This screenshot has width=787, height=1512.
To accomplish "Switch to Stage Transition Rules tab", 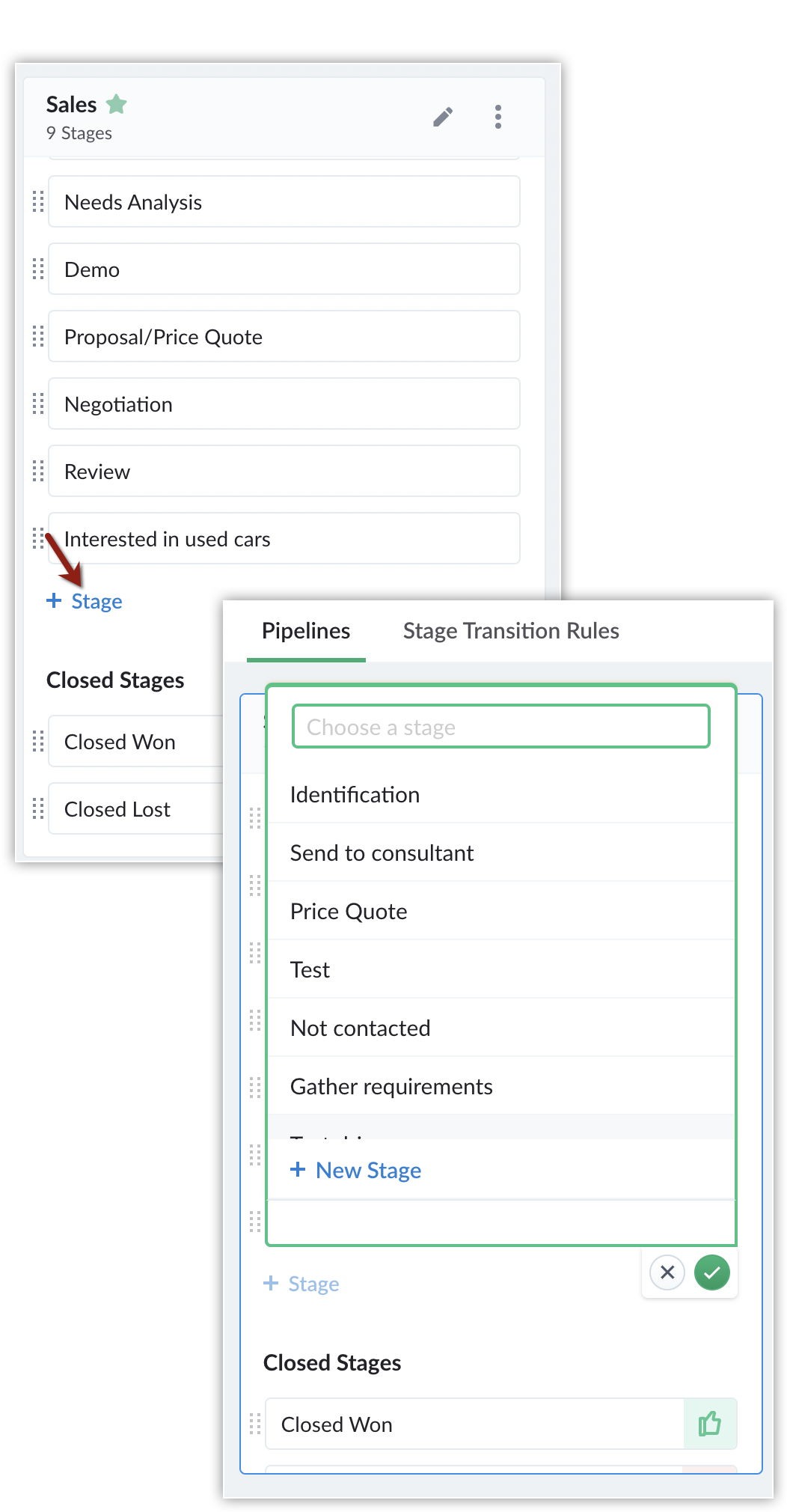I will point(511,631).
